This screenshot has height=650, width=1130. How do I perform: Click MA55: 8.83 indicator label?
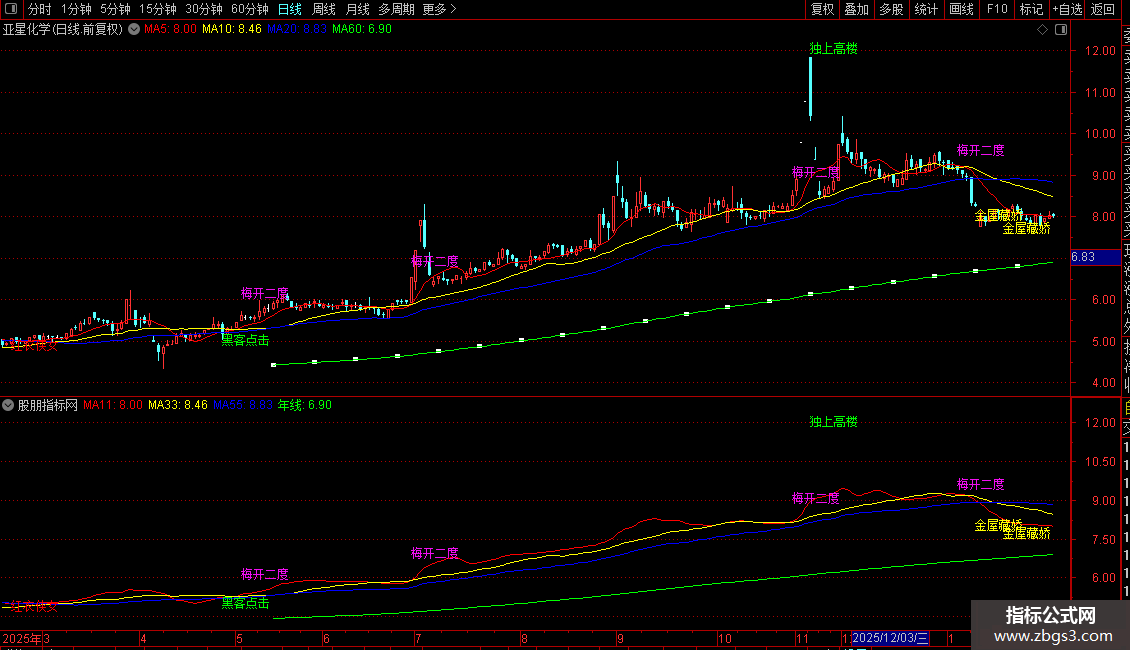pyautogui.click(x=243, y=406)
